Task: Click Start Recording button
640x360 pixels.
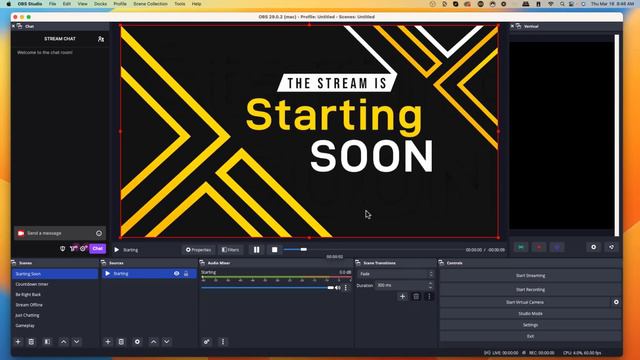Action: pos(530,289)
